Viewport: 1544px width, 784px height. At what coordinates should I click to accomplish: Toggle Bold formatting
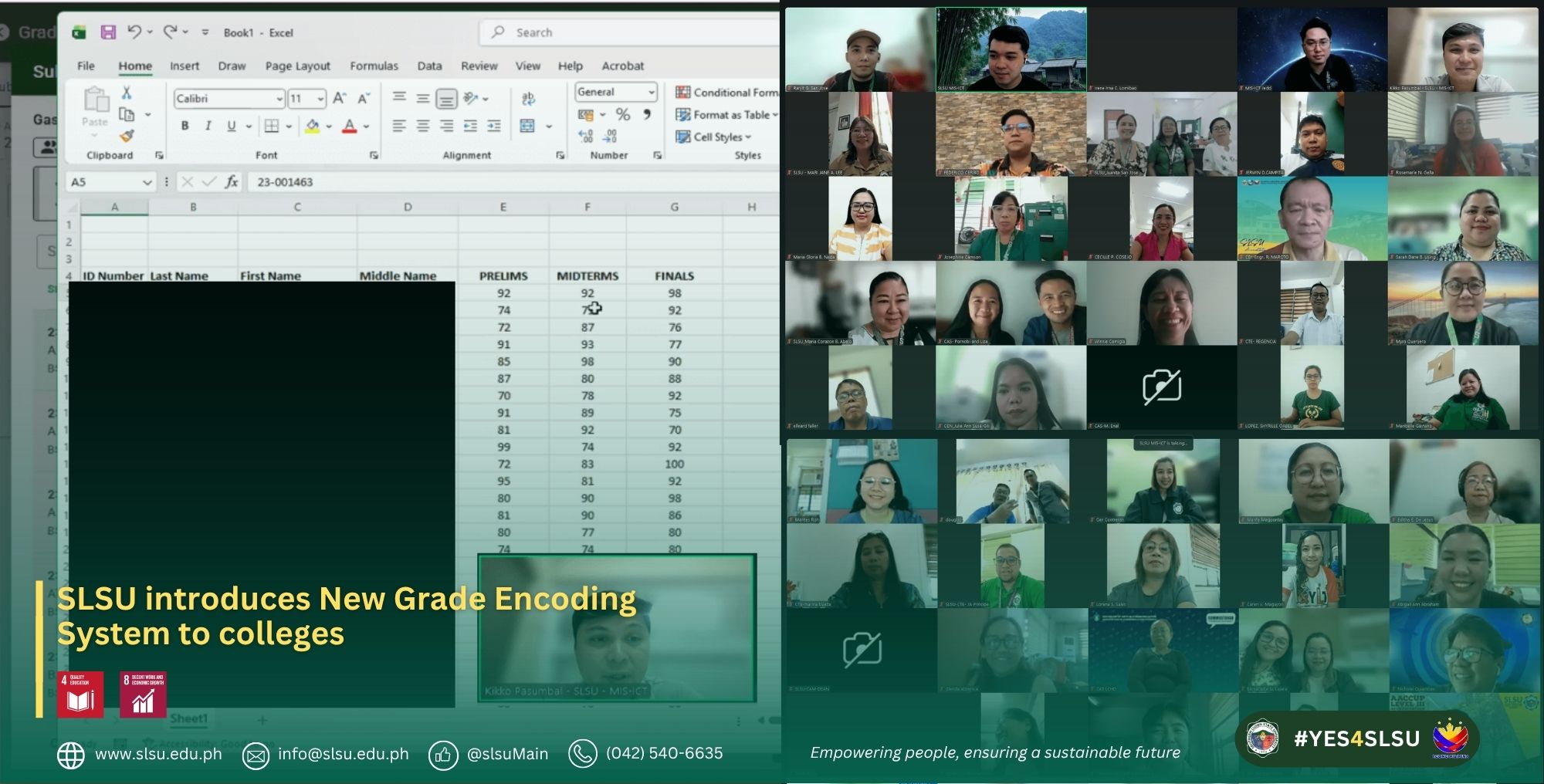click(185, 126)
